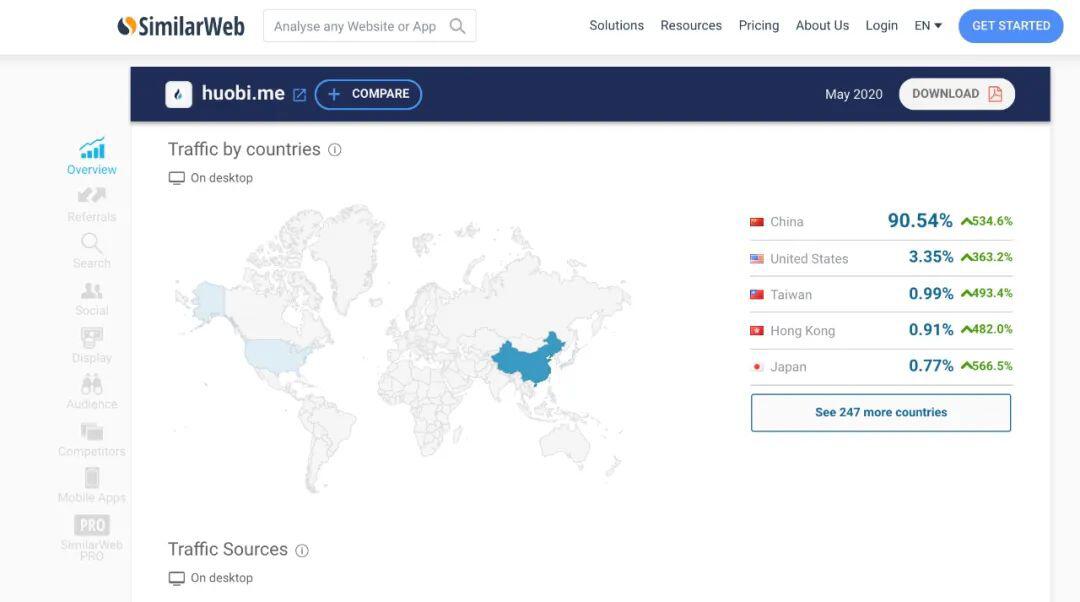
Task: Click the Hong Kong flag icon
Action: [757, 331]
